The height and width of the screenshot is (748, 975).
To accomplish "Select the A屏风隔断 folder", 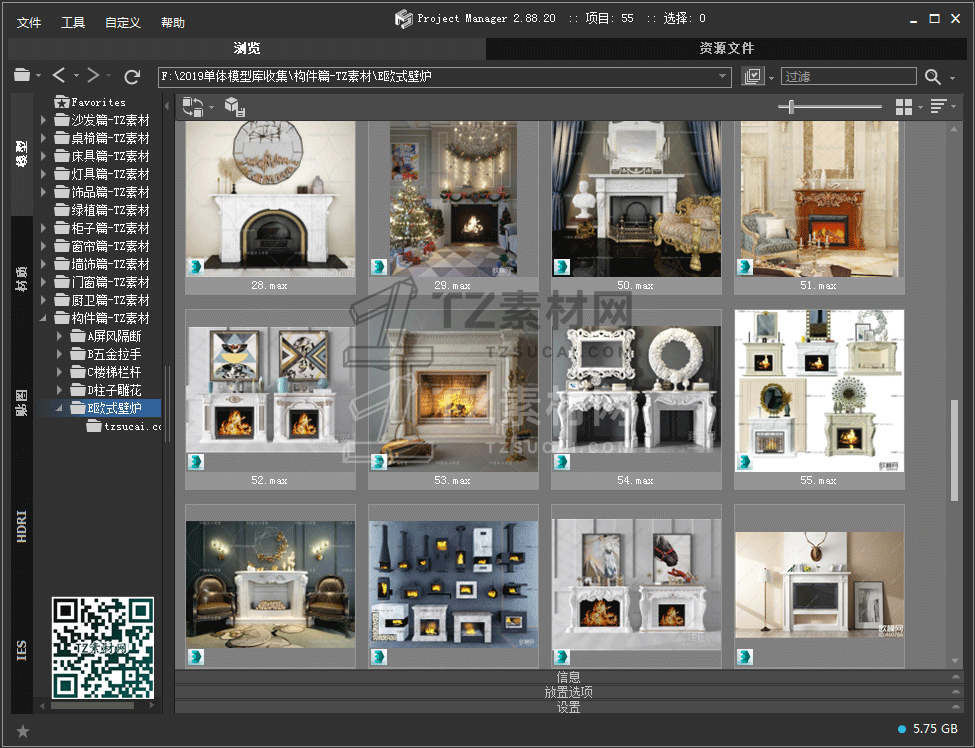I will click(x=115, y=336).
